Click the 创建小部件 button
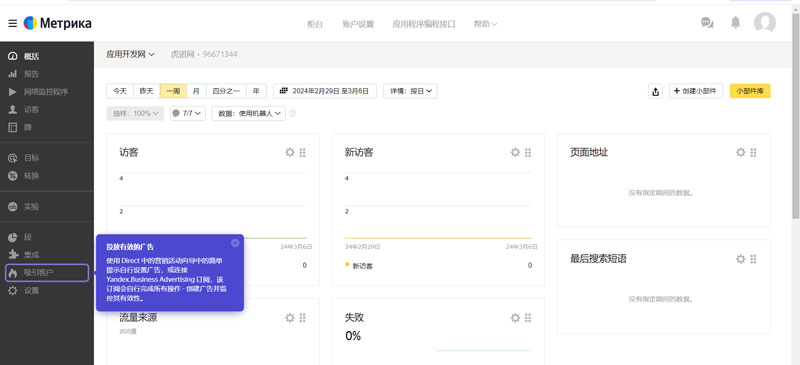800x365 pixels. (696, 91)
